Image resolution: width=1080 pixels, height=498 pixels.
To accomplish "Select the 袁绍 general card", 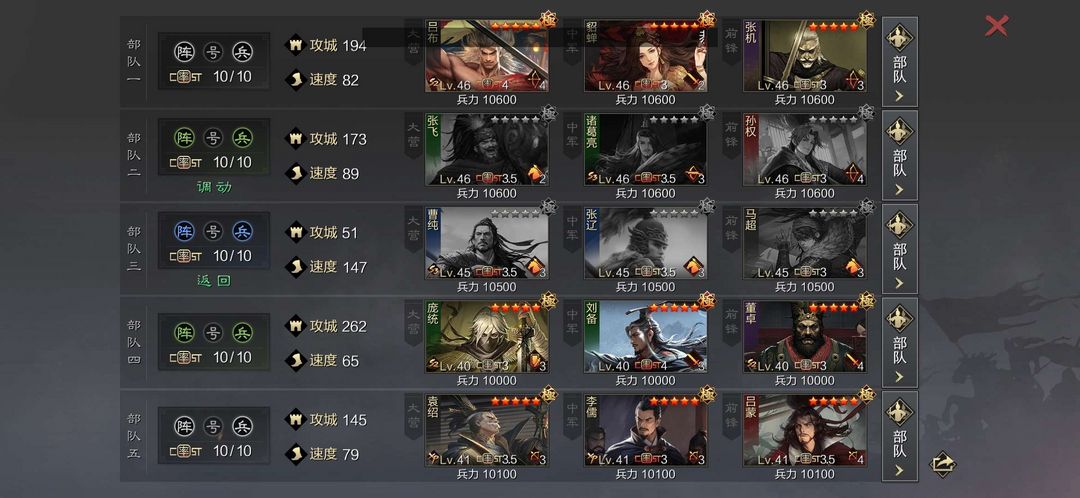I will point(486,430).
